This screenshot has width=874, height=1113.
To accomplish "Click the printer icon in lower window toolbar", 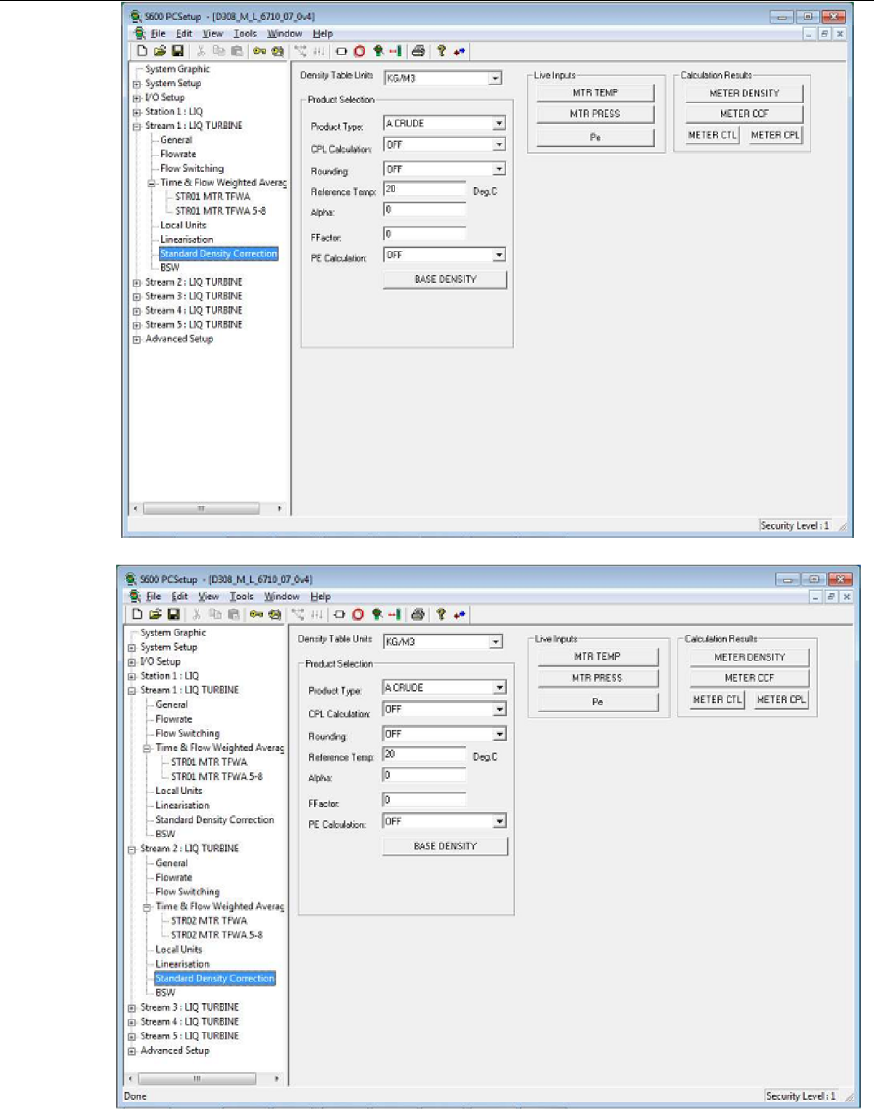I will (x=417, y=615).
